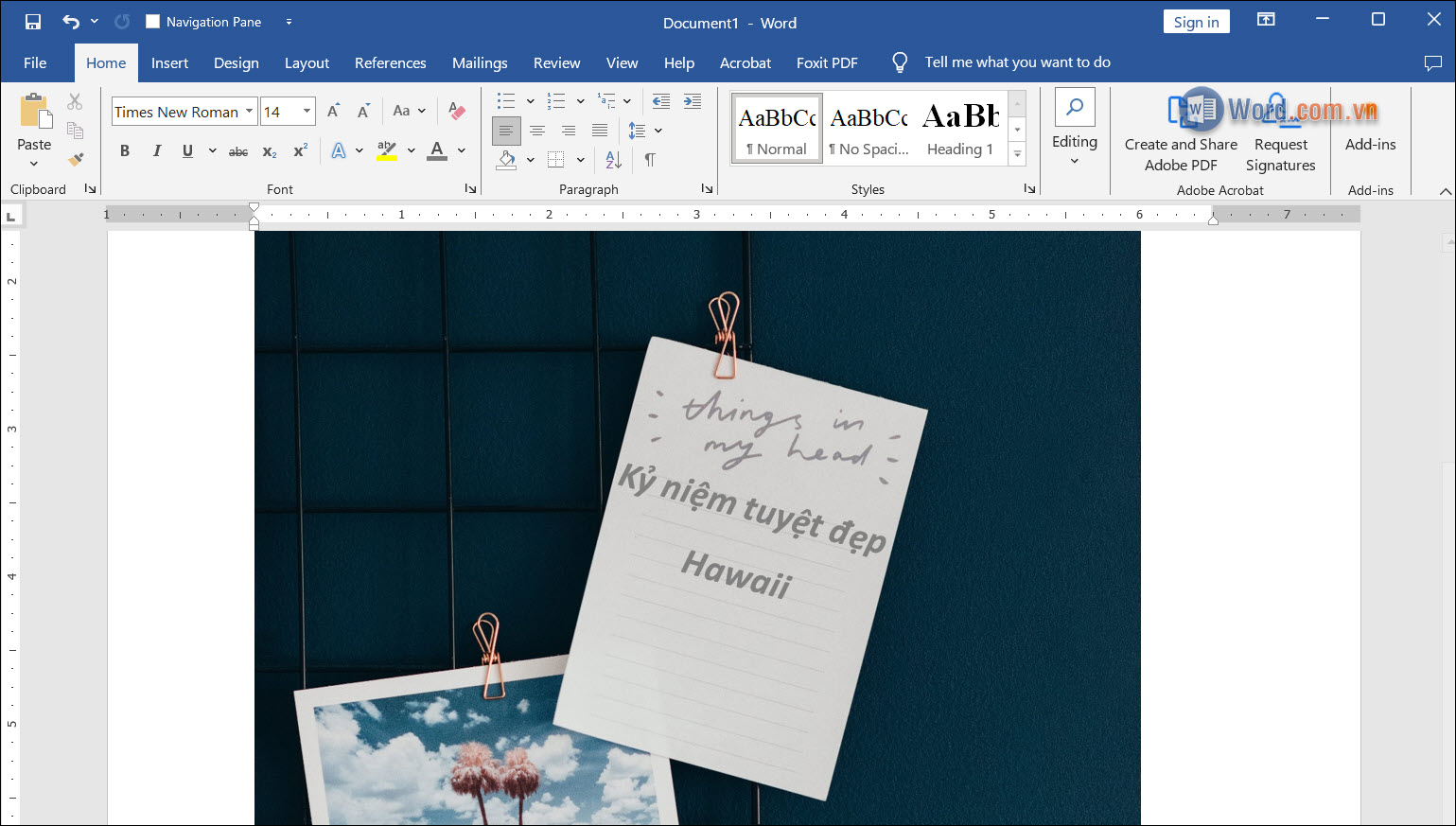Click the Redo/Repeat icon
The width and height of the screenshot is (1456, 826).
pos(122,22)
